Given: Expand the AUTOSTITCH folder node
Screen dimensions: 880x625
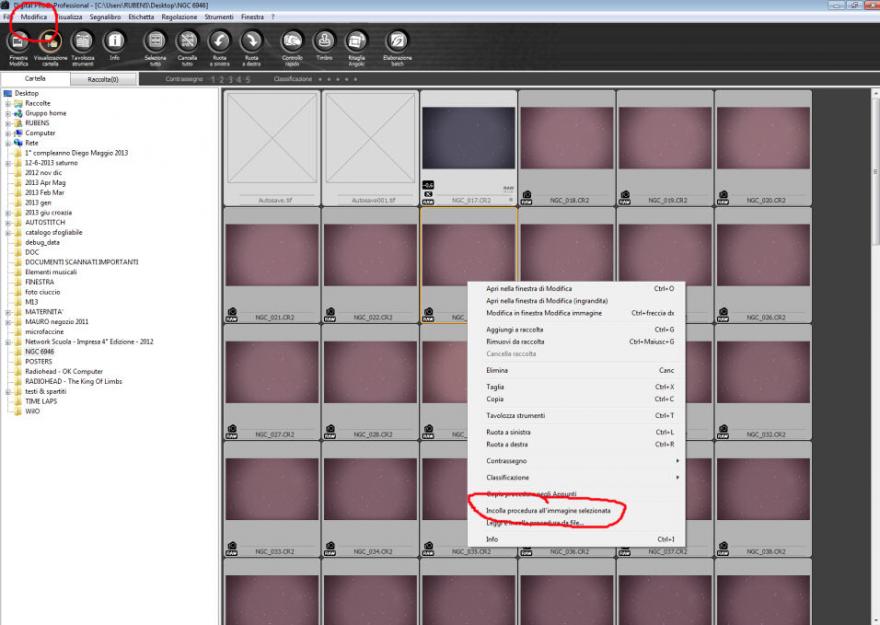Looking at the screenshot, I should (x=8, y=222).
